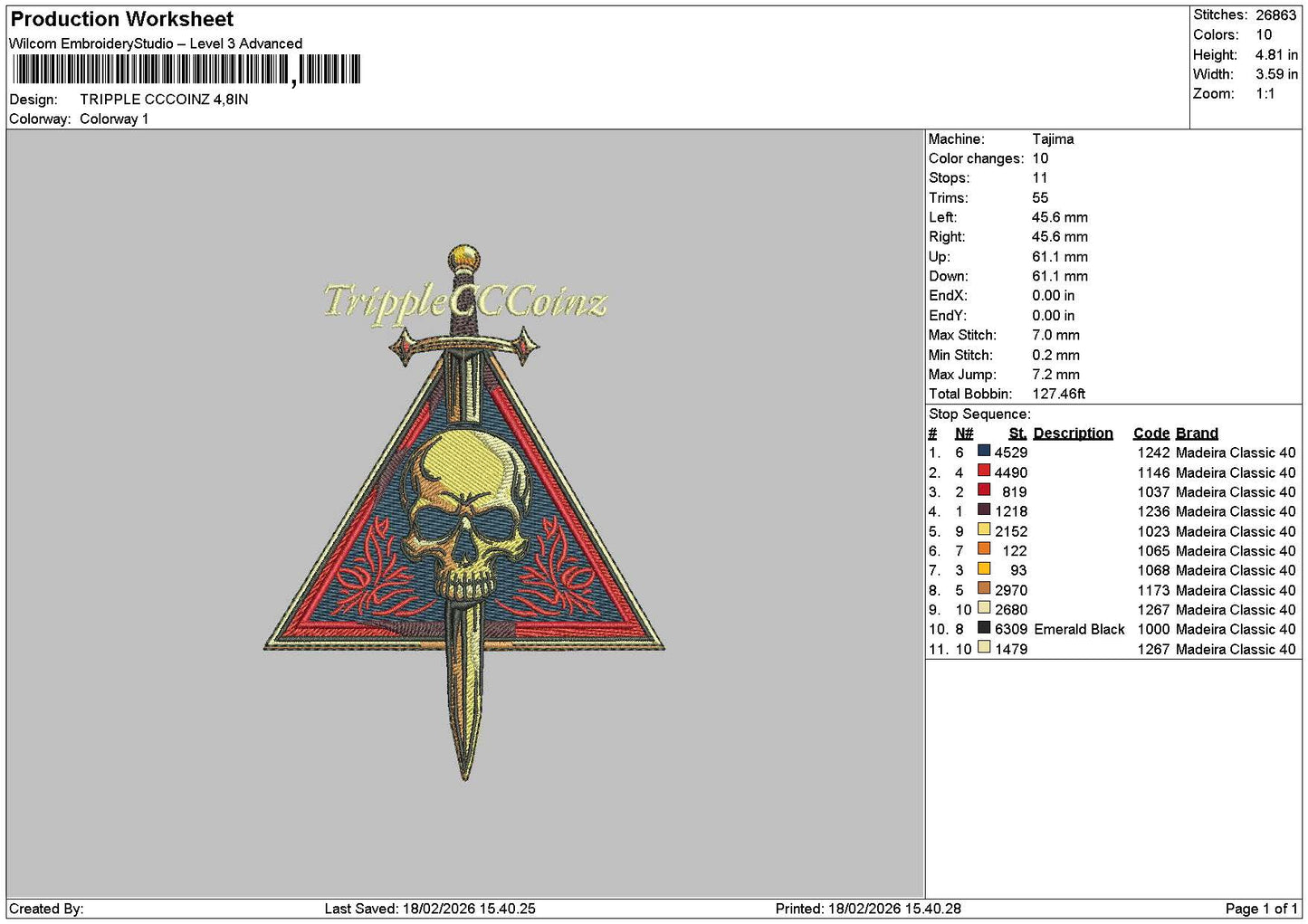Click the skull embroidery design preview
Viewport: 1308px width, 924px height.
point(464,512)
